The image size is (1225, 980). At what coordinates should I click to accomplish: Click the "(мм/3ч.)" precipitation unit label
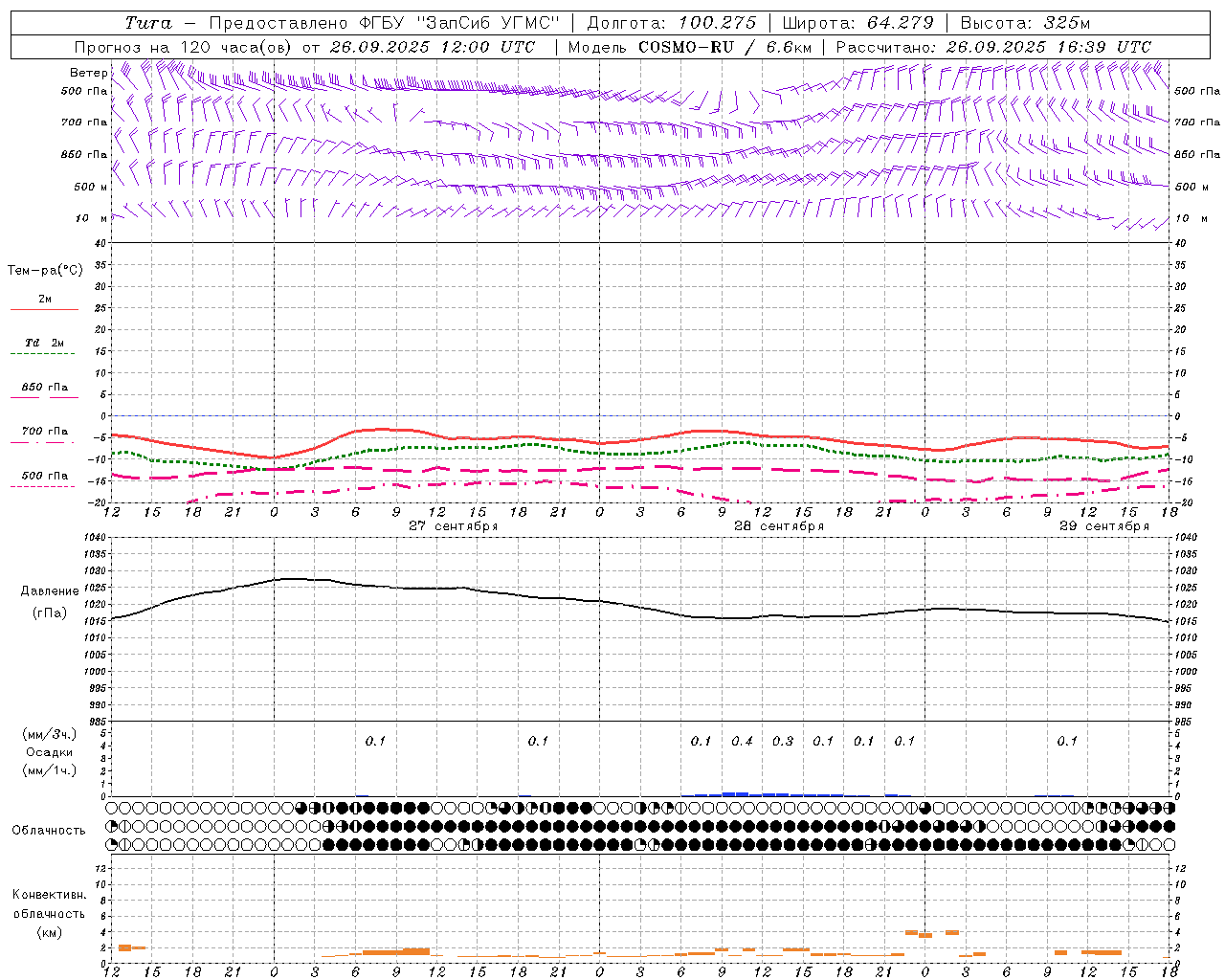coord(50,734)
